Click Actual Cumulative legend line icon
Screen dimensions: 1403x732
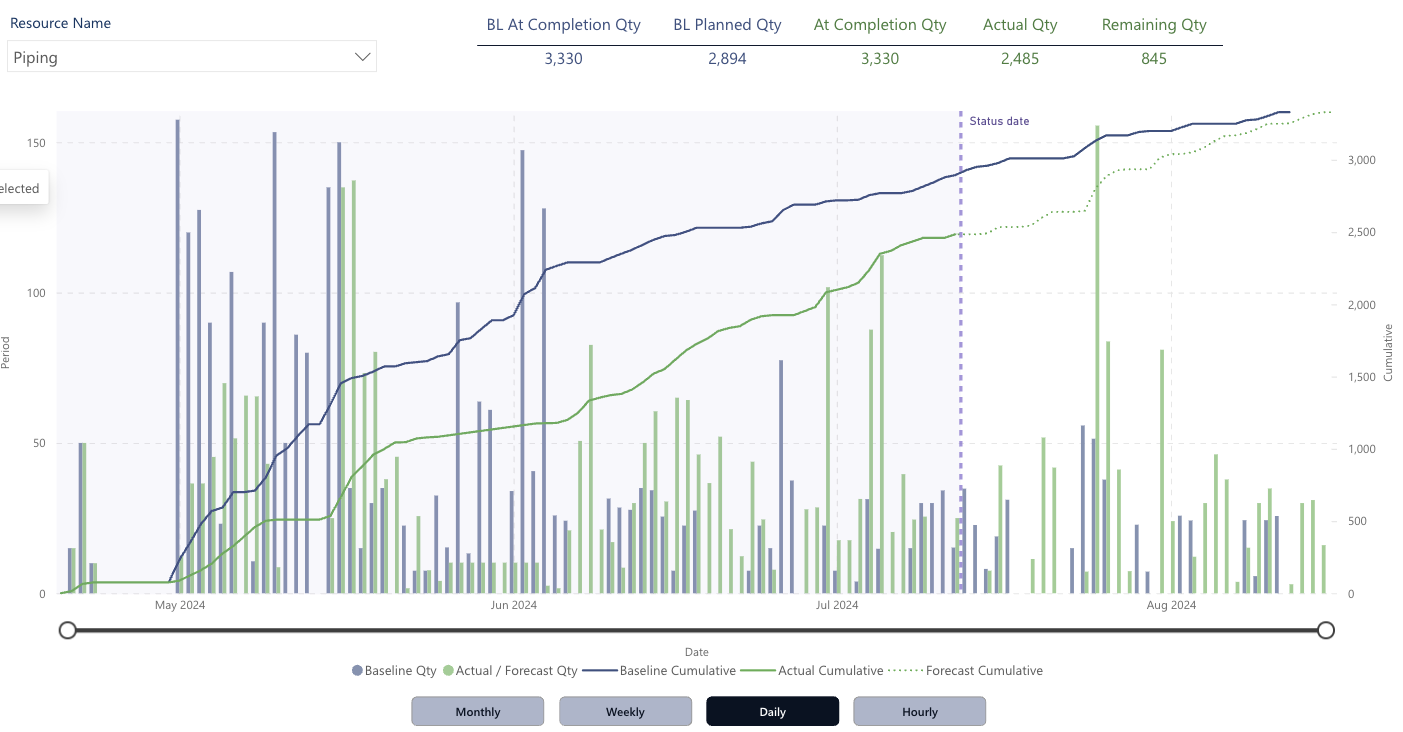click(x=759, y=671)
